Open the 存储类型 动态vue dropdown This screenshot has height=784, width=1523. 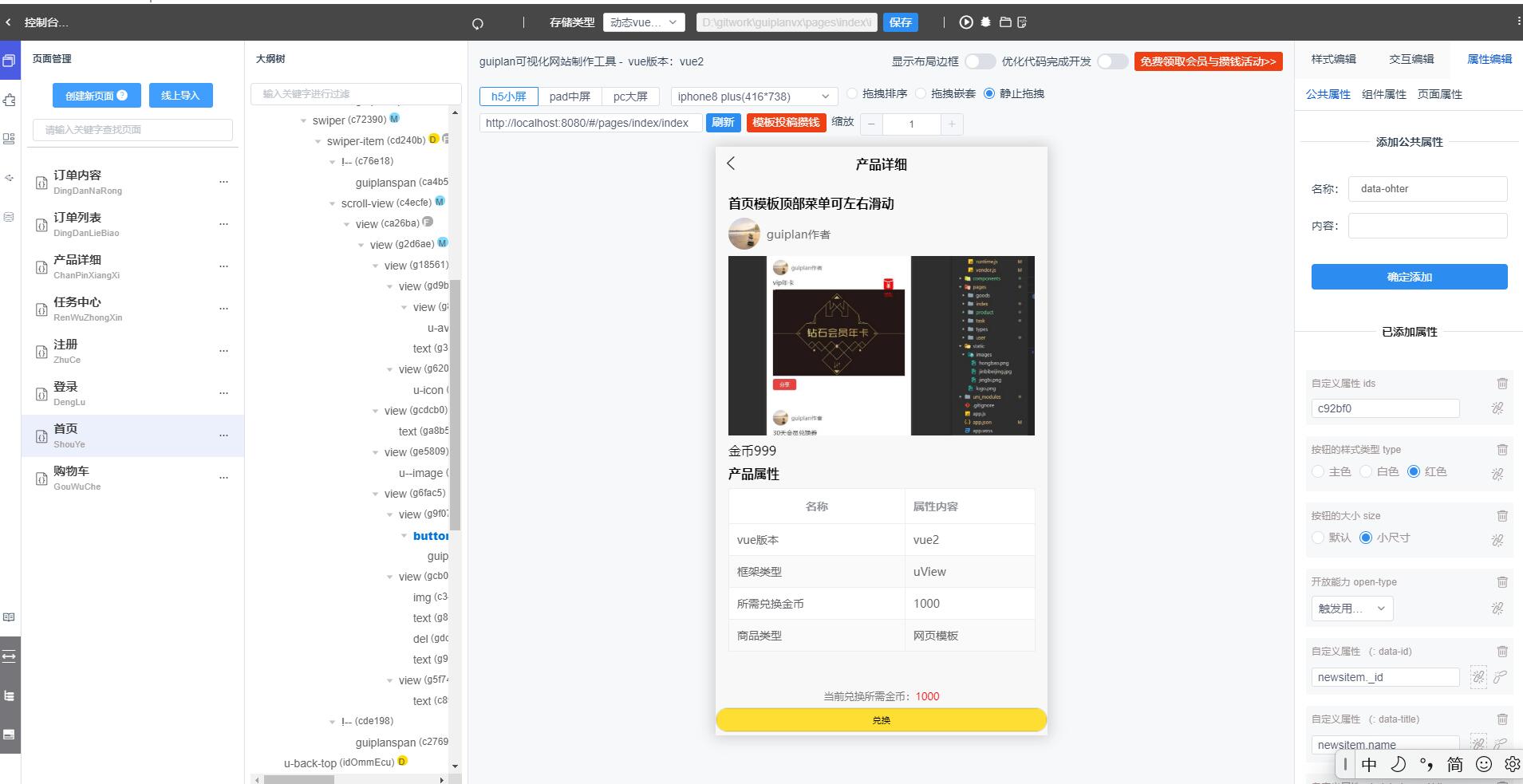[x=643, y=22]
